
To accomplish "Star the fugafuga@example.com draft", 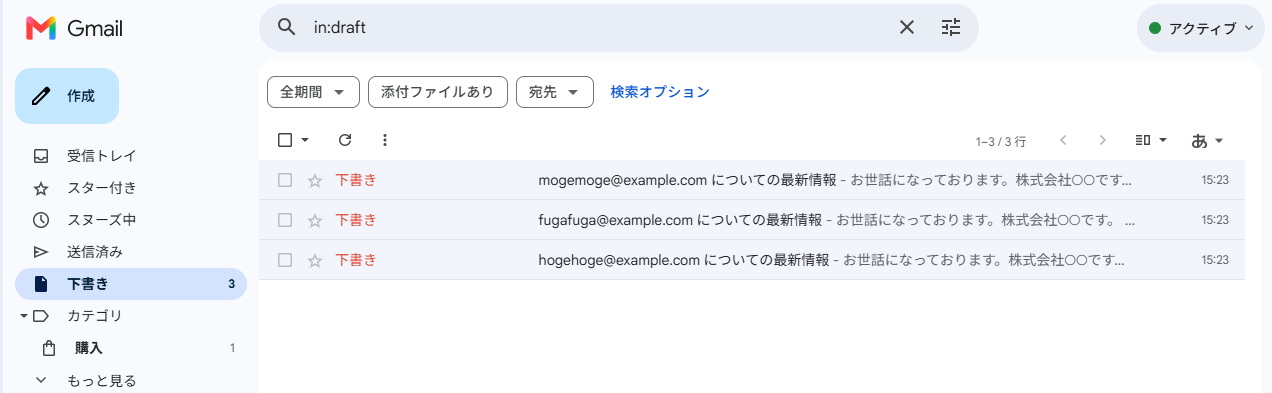I will 315,220.
